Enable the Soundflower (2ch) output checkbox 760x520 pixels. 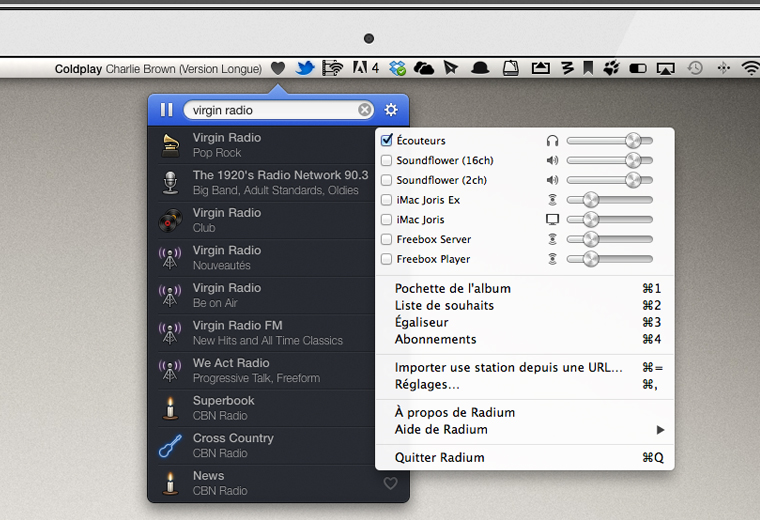tap(386, 180)
